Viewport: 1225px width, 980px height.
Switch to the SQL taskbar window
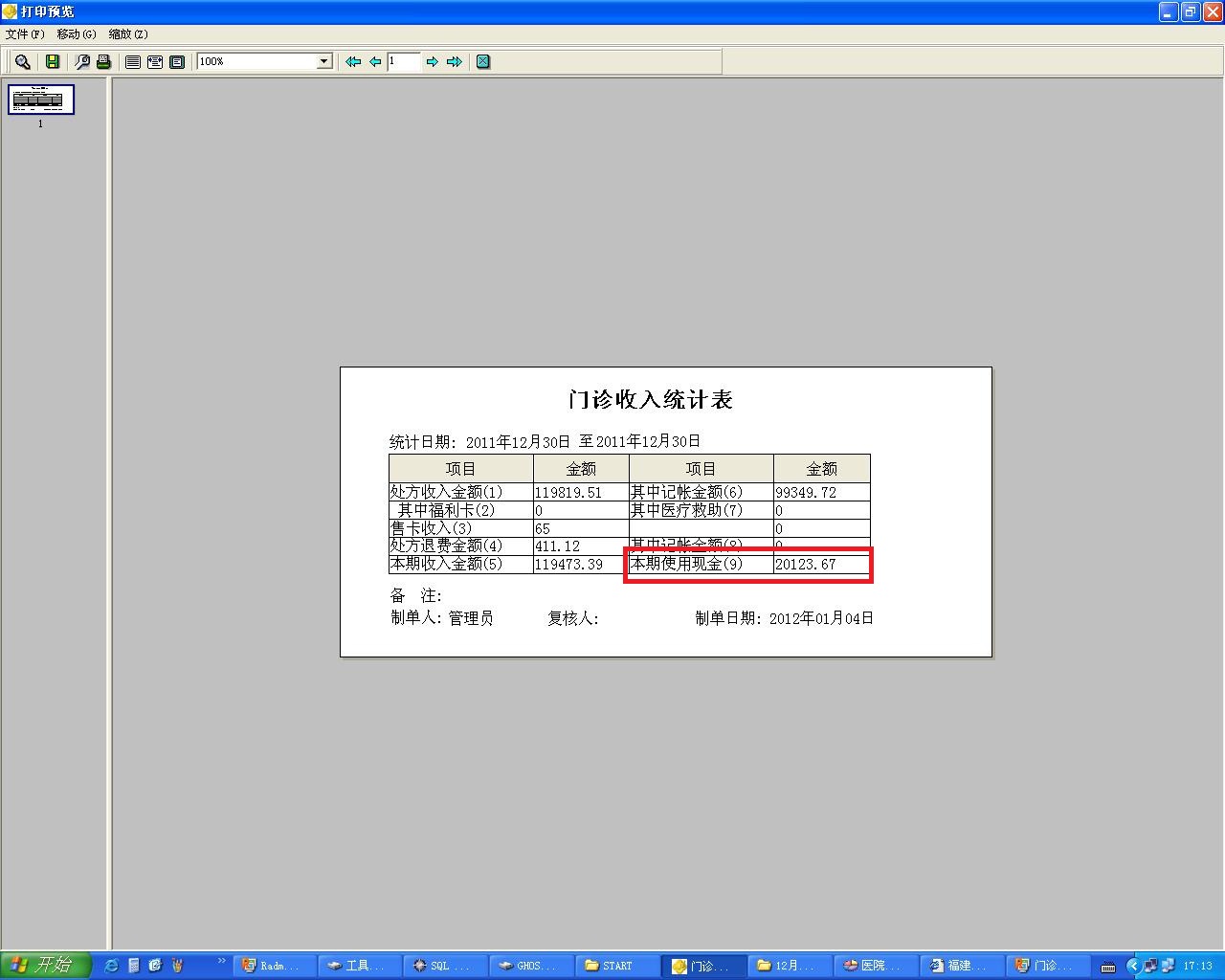coord(446,966)
